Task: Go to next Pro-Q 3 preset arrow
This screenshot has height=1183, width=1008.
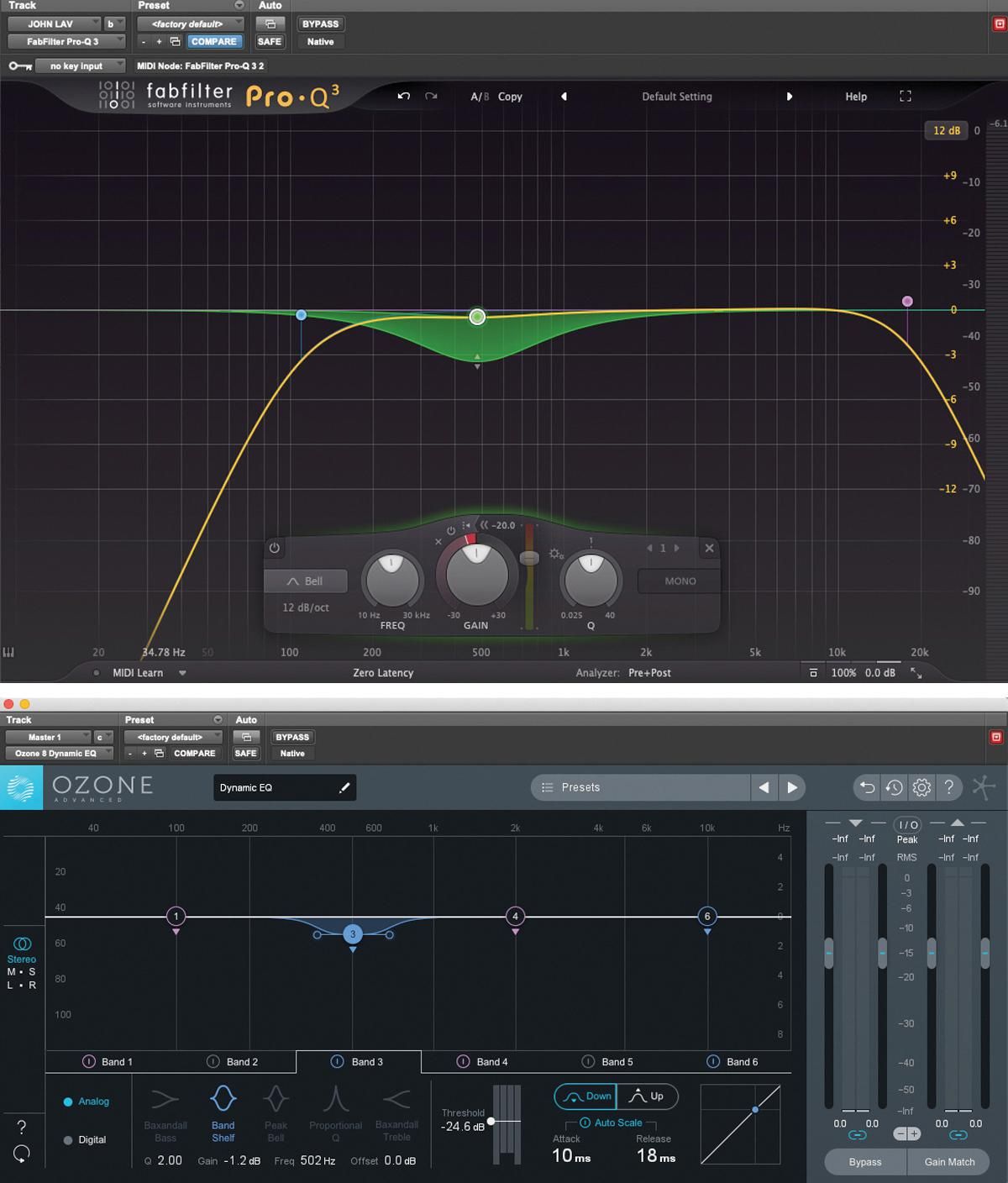Action: pos(790,97)
